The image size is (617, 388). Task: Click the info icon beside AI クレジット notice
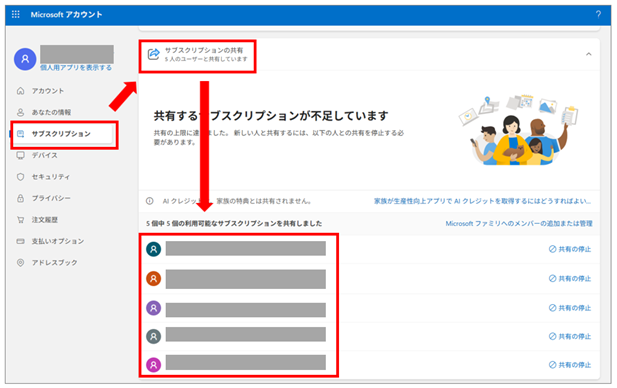[x=150, y=201]
